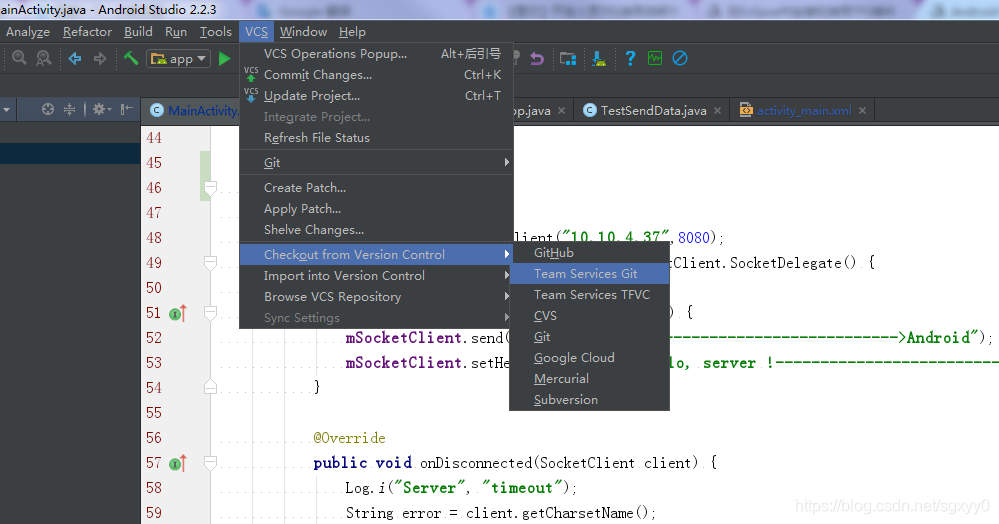The height and width of the screenshot is (524, 999).
Task: Toggle fold marker on line 57
Action: [x=210, y=463]
